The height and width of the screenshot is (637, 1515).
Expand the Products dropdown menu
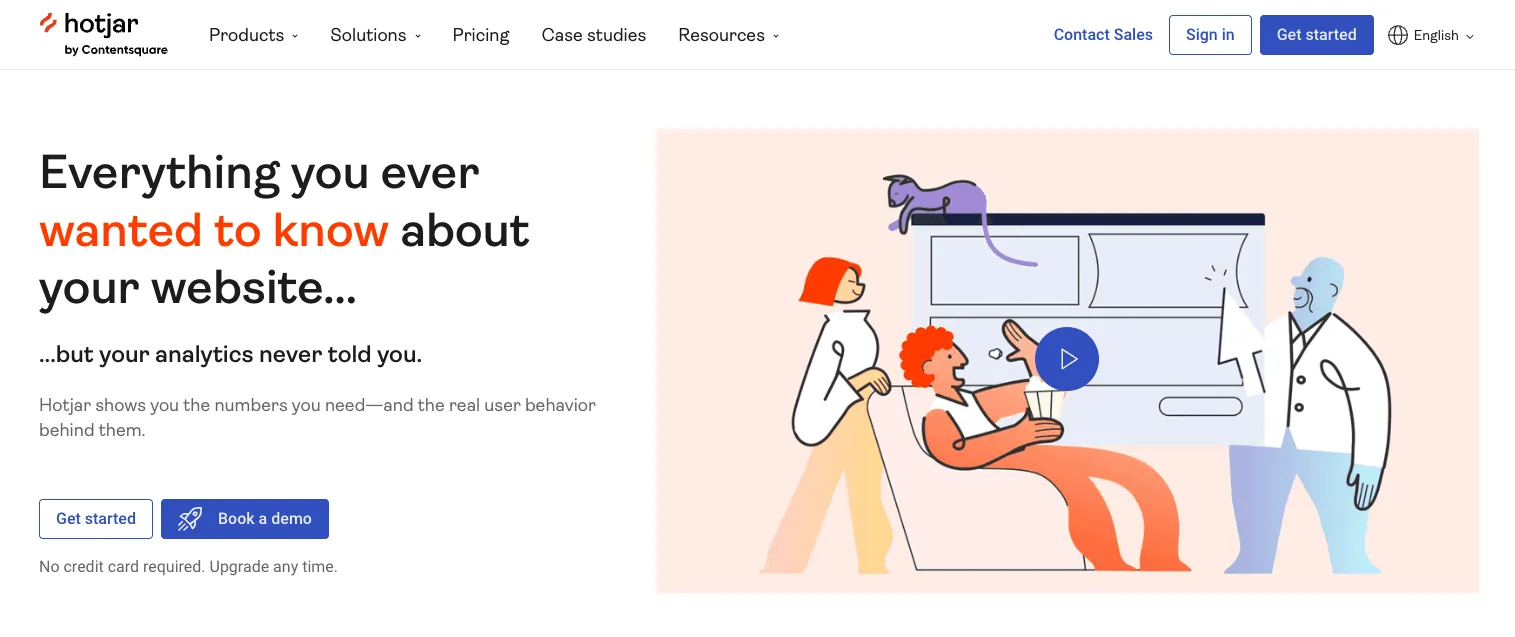[x=253, y=35]
